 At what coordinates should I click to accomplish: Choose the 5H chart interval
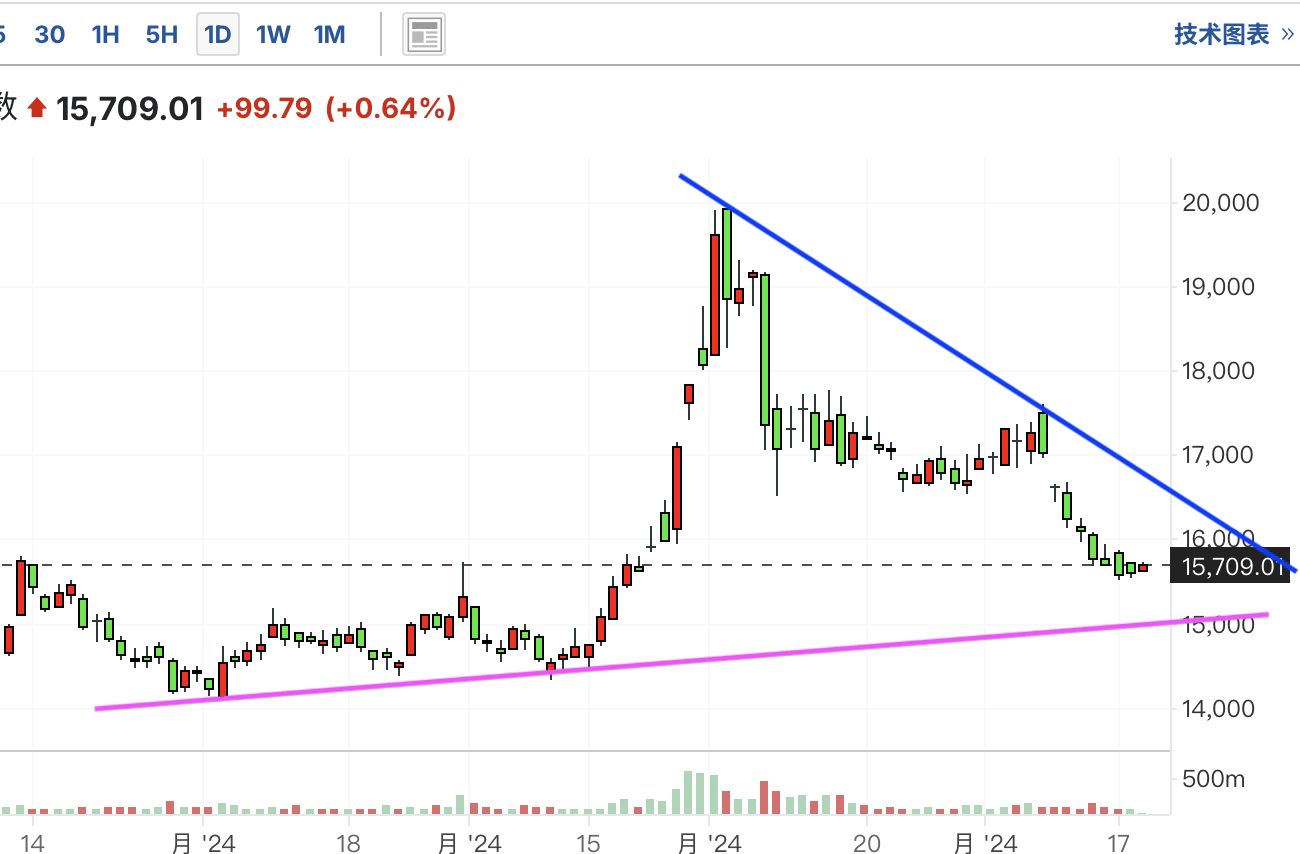(x=161, y=35)
